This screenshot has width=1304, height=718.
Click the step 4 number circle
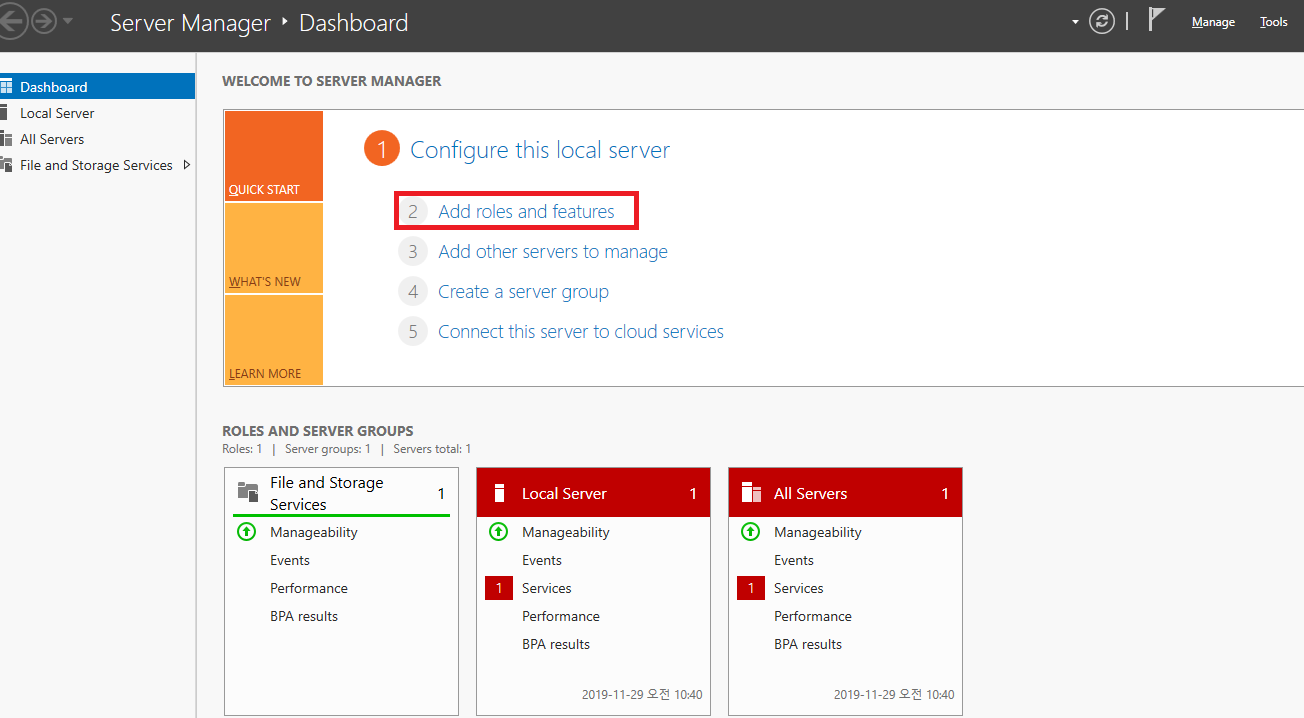point(412,292)
